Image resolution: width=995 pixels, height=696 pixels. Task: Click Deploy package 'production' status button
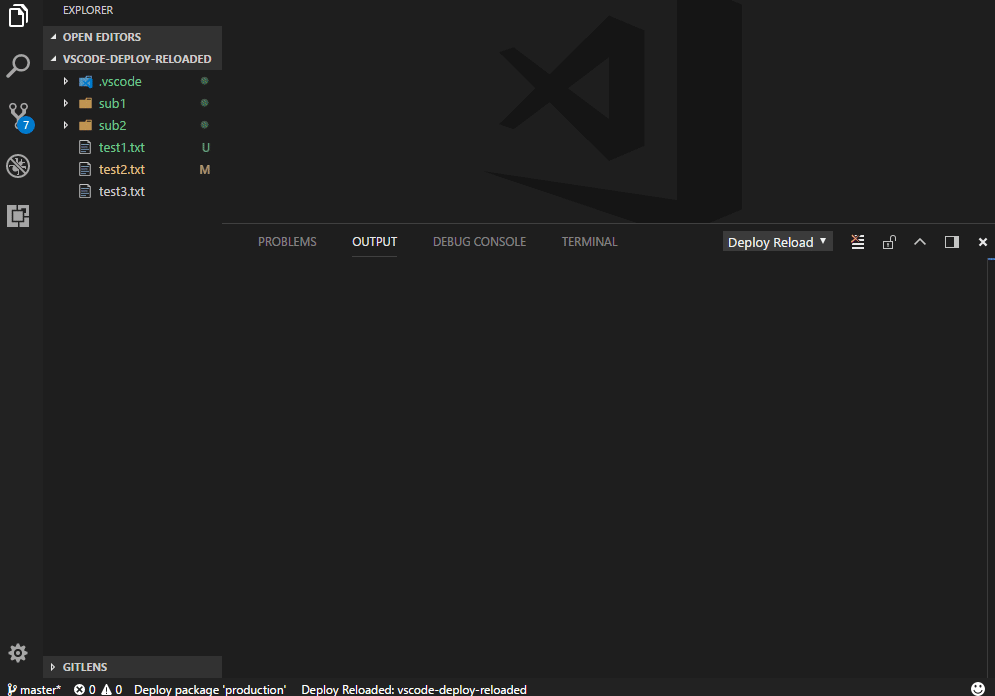[x=210, y=689]
